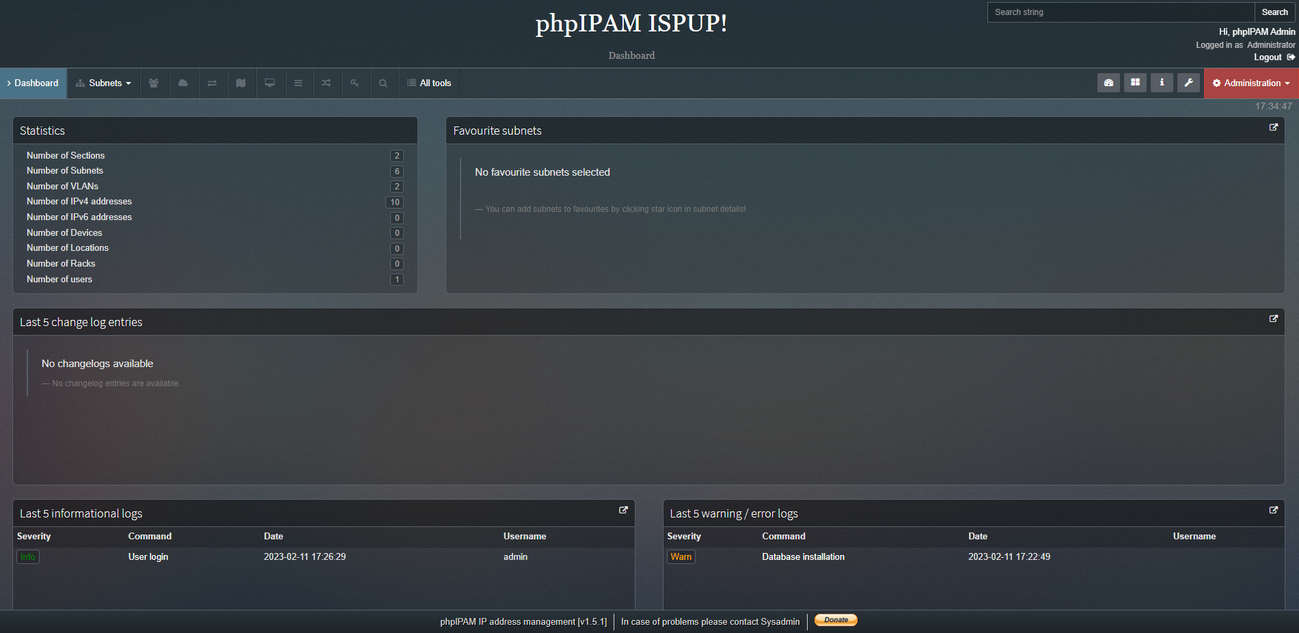Pop out the warning / error logs widget

point(1274,510)
